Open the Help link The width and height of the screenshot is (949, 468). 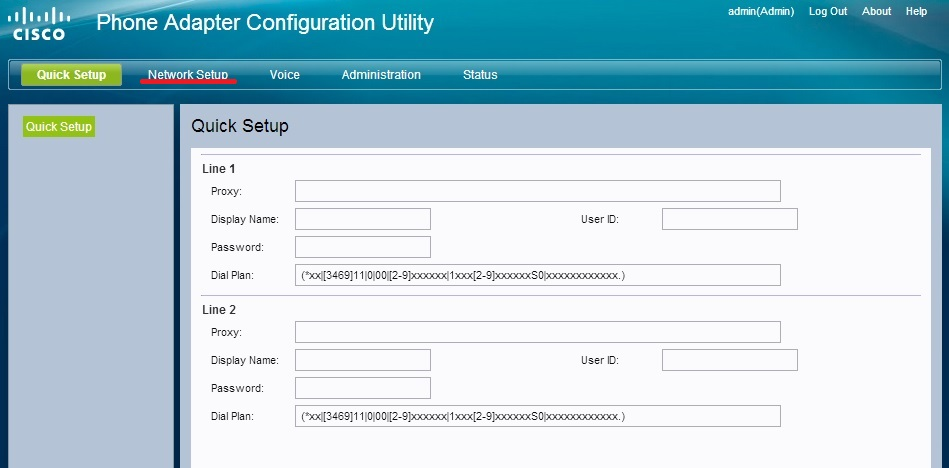point(916,12)
